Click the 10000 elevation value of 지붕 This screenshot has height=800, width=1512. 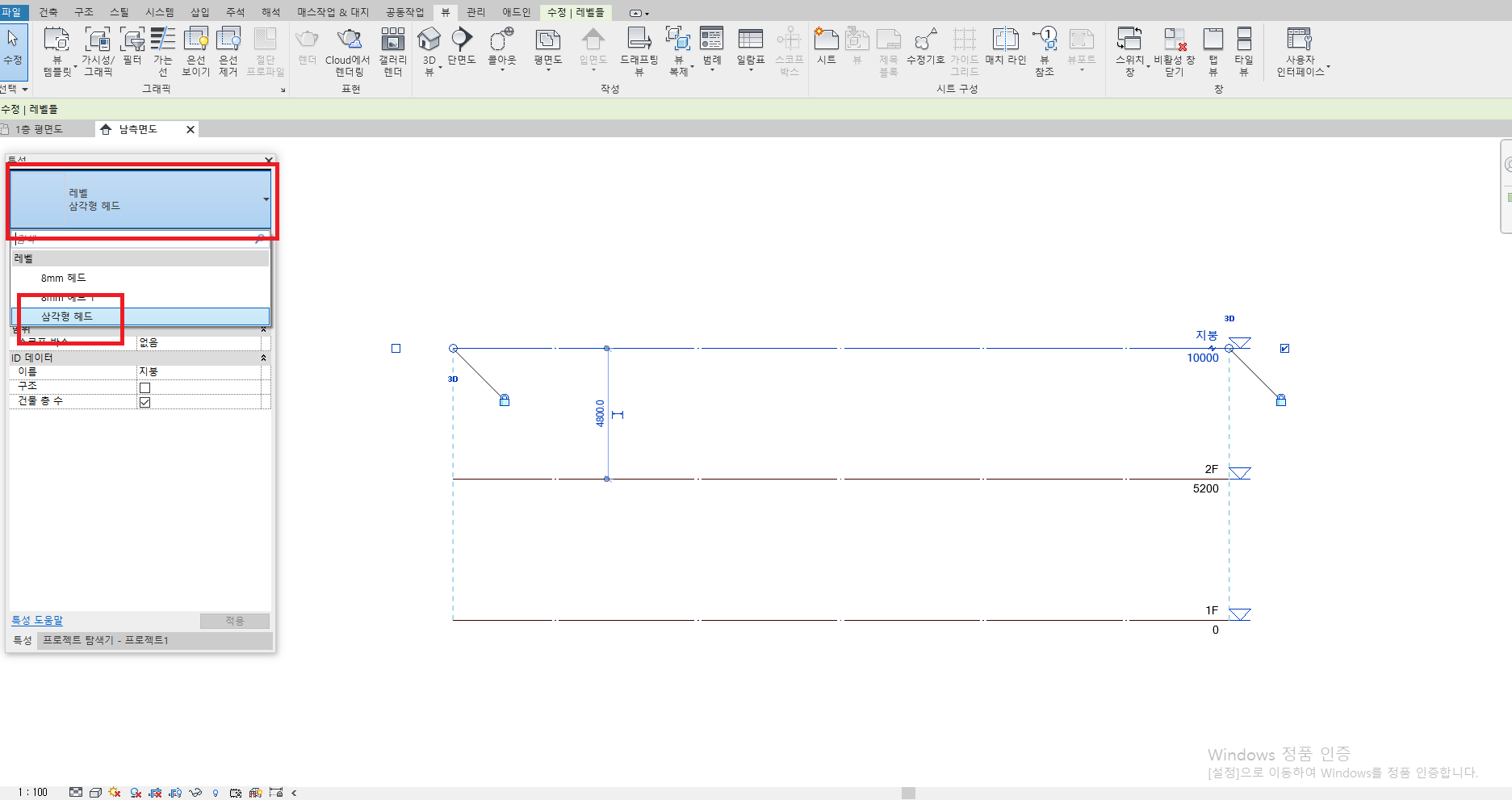coord(1203,358)
